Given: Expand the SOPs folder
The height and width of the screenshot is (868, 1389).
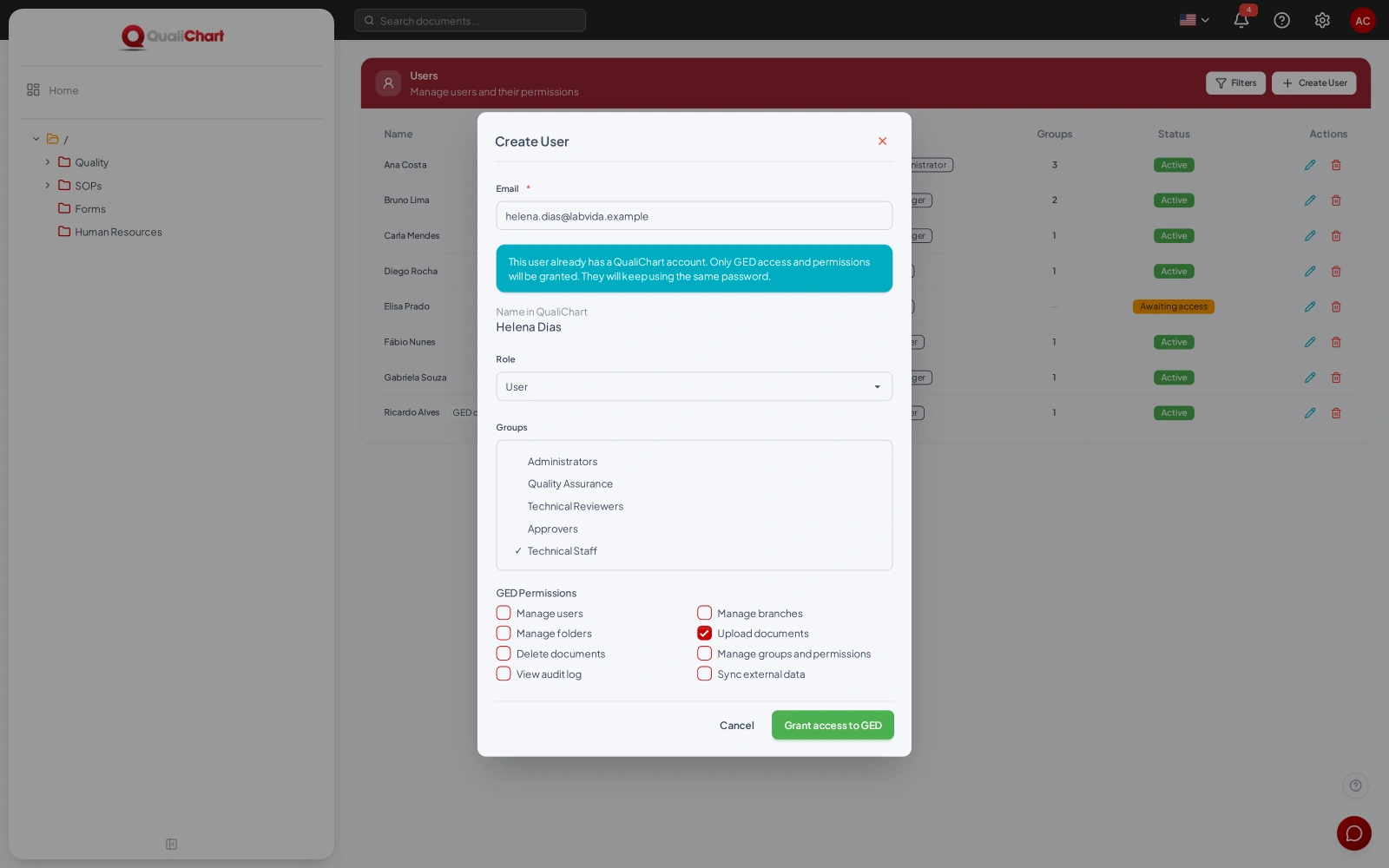Looking at the screenshot, I should click(x=48, y=186).
